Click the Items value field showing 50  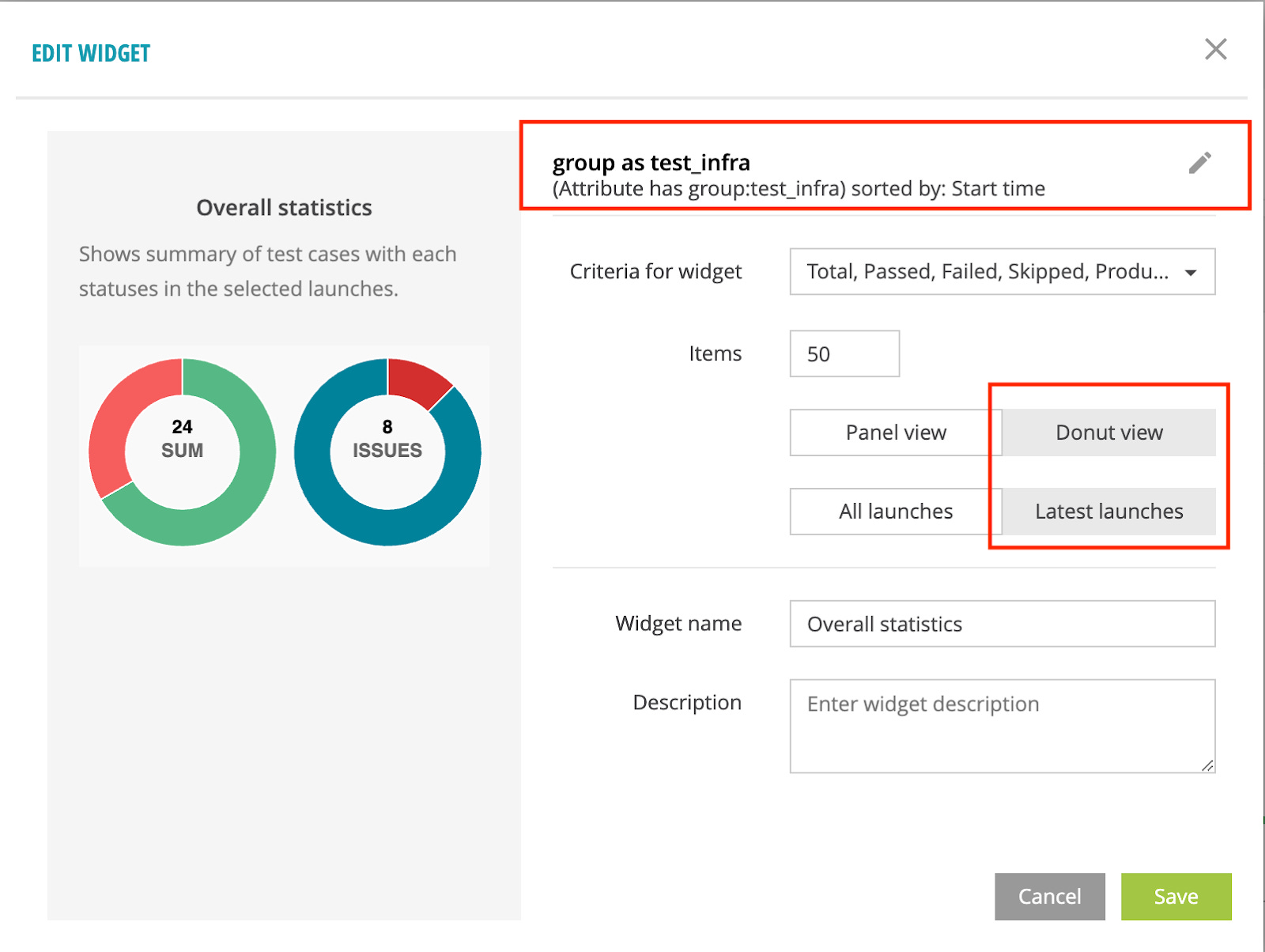click(x=844, y=353)
